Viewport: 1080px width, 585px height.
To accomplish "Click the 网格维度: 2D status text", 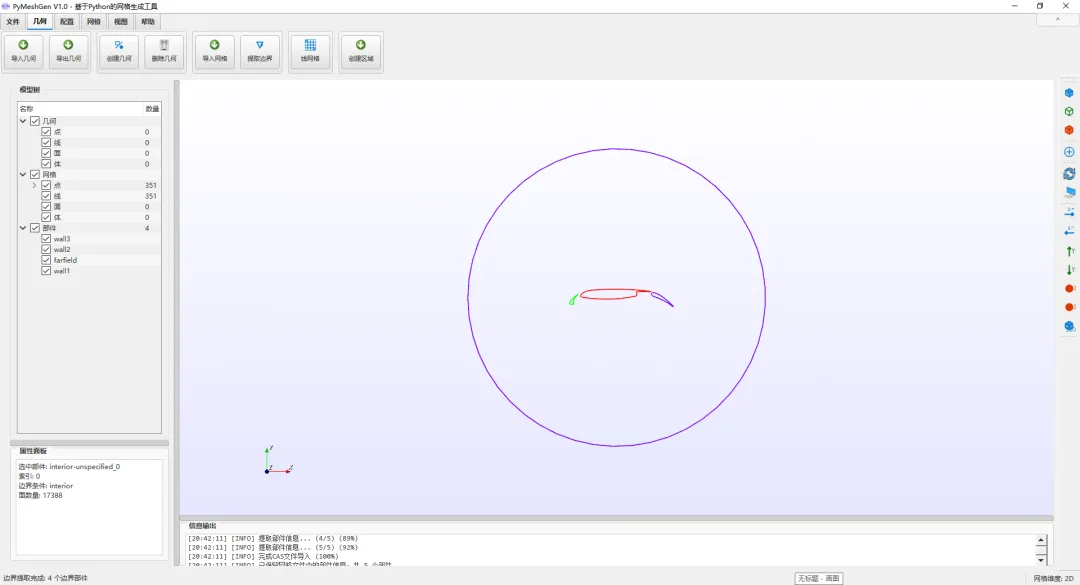I will (1053, 578).
